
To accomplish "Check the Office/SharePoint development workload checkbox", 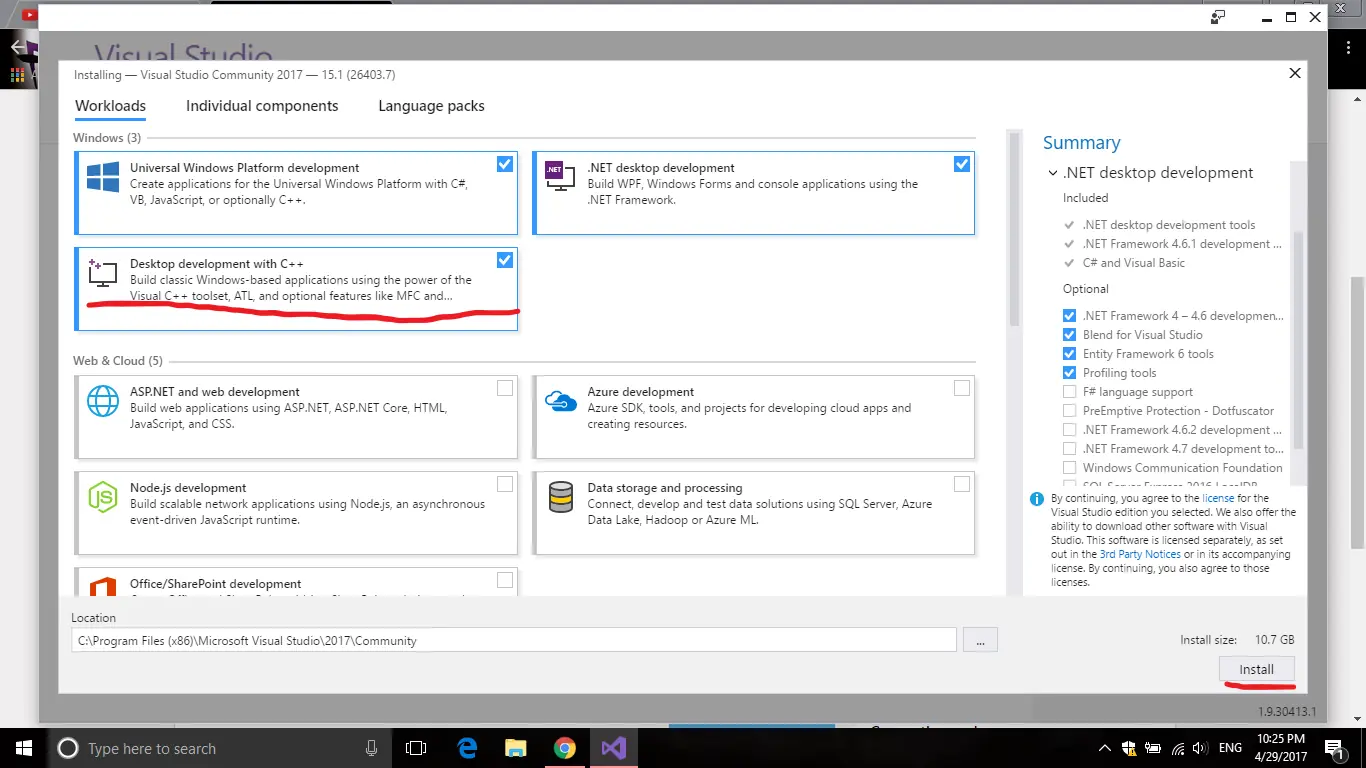I will tap(505, 580).
